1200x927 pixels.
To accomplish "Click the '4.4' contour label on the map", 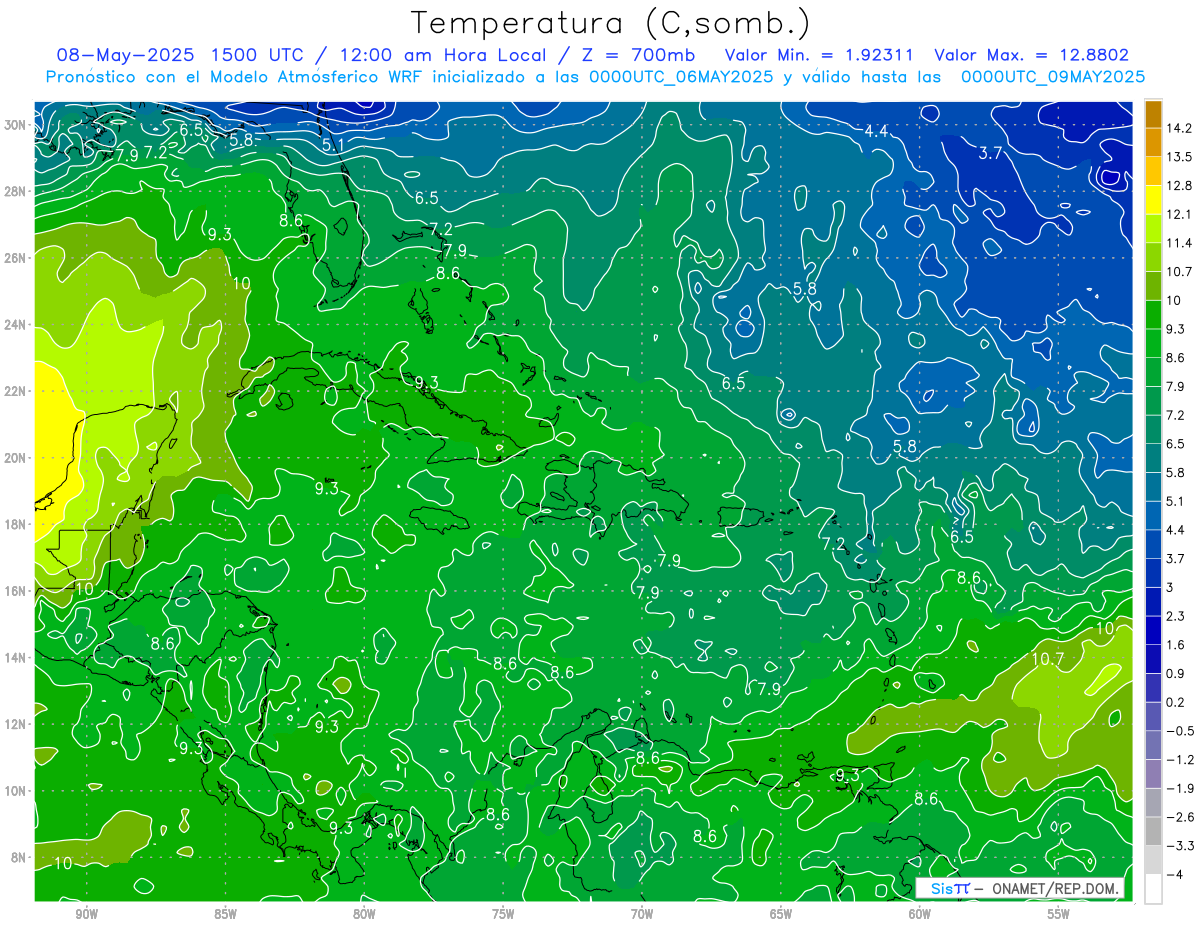I will pyautogui.click(x=877, y=132).
